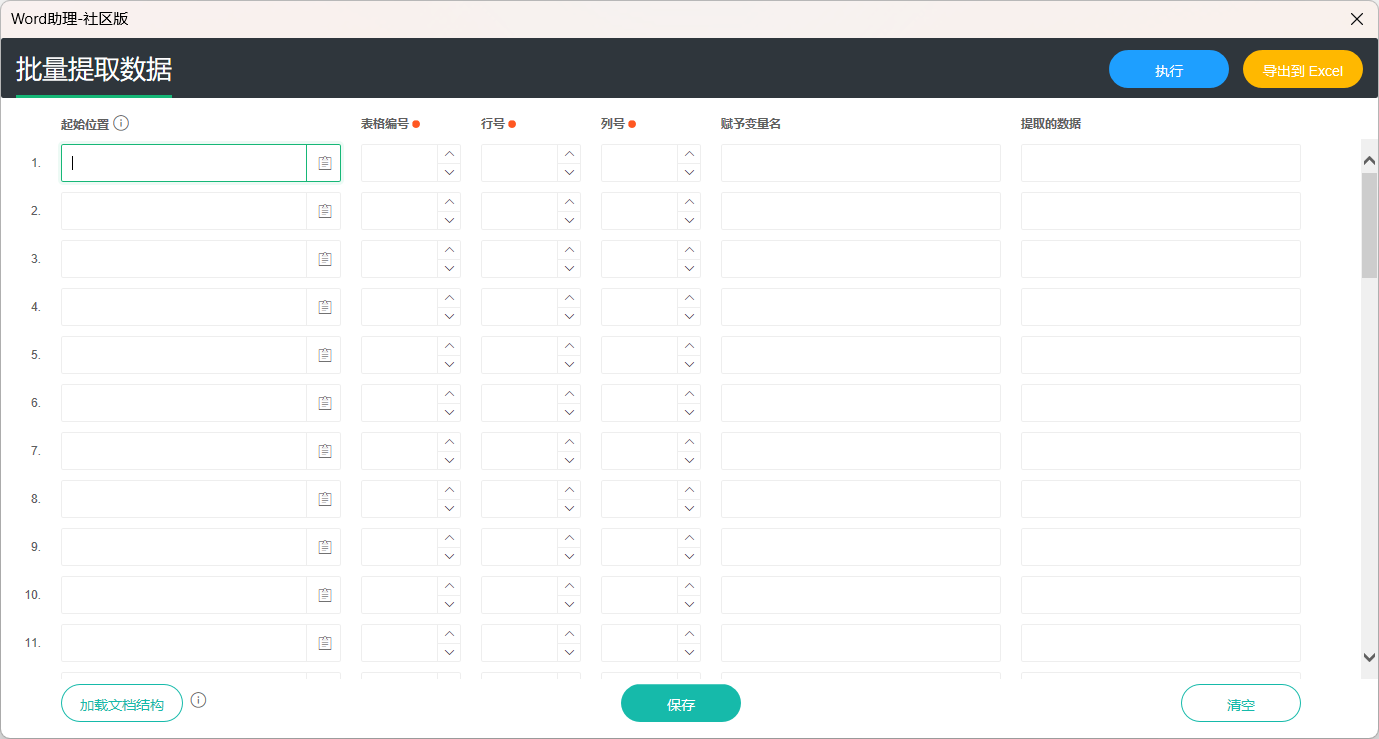1379x739 pixels.
Task: Increase 表格编号 value in row 2
Action: click(449, 202)
